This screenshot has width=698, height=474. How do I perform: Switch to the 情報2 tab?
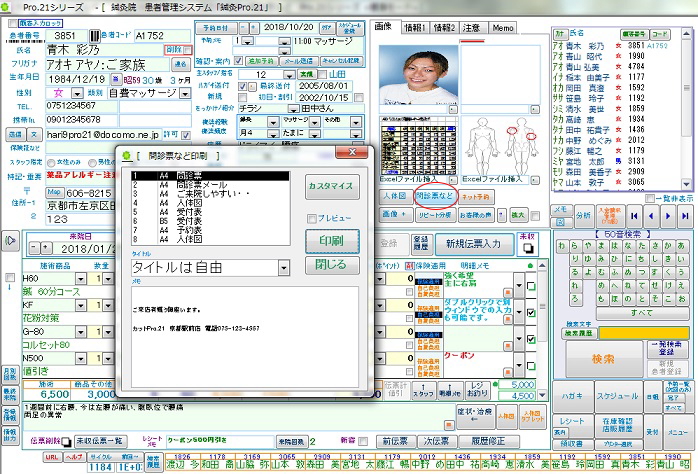(444, 28)
